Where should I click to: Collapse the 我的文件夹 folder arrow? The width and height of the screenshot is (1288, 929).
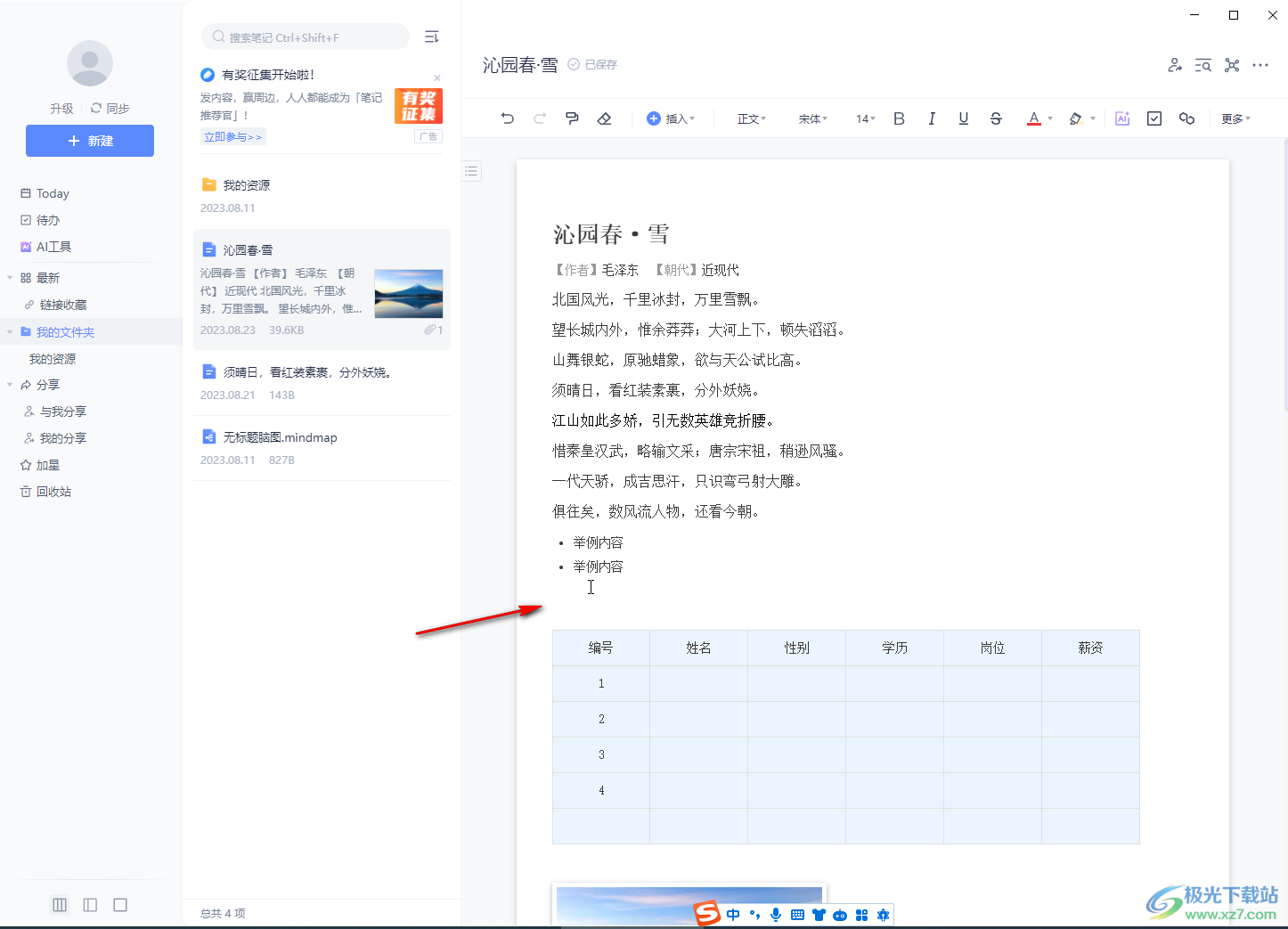pyautogui.click(x=10, y=332)
